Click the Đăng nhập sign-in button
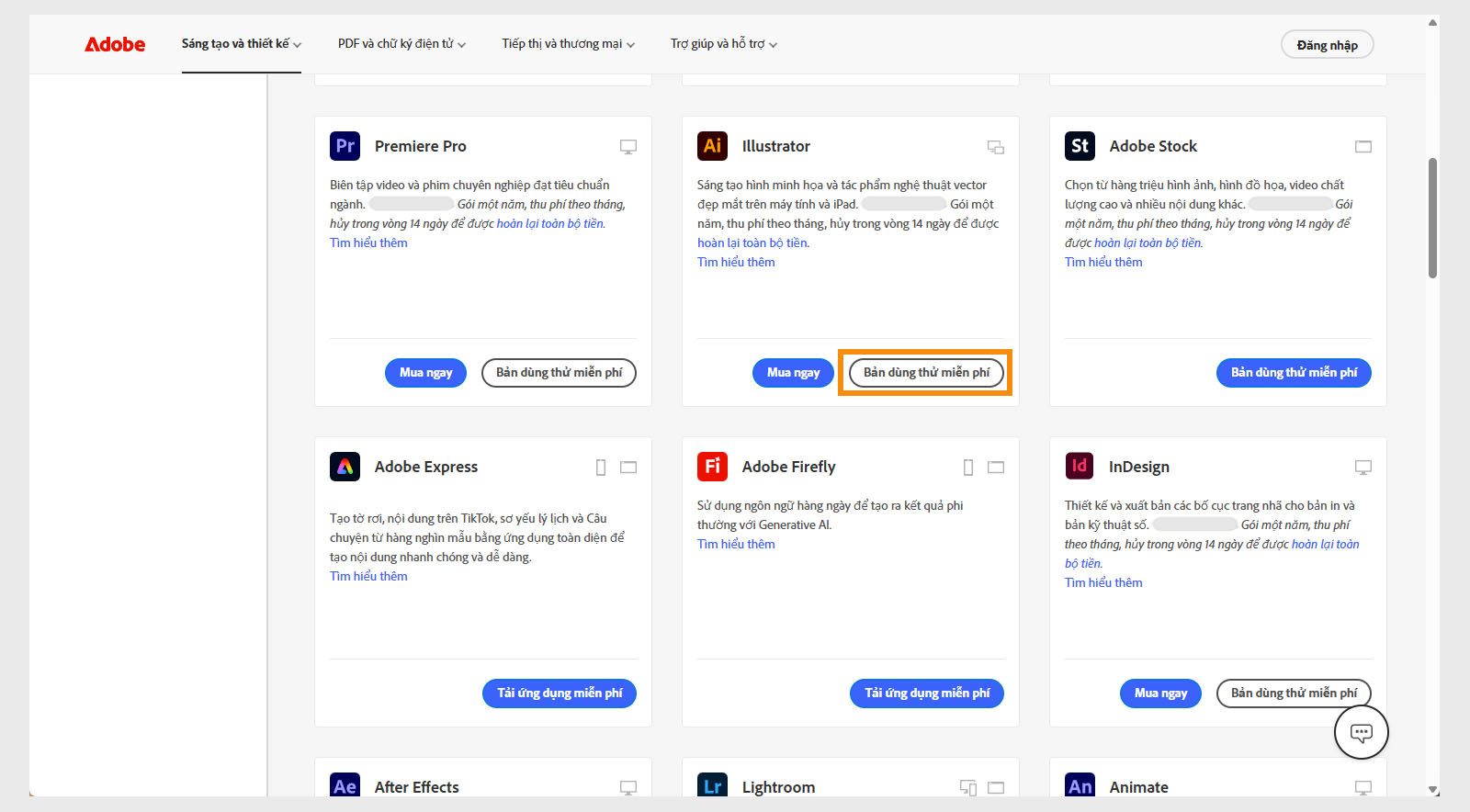The width and height of the screenshot is (1470, 812). click(x=1327, y=45)
